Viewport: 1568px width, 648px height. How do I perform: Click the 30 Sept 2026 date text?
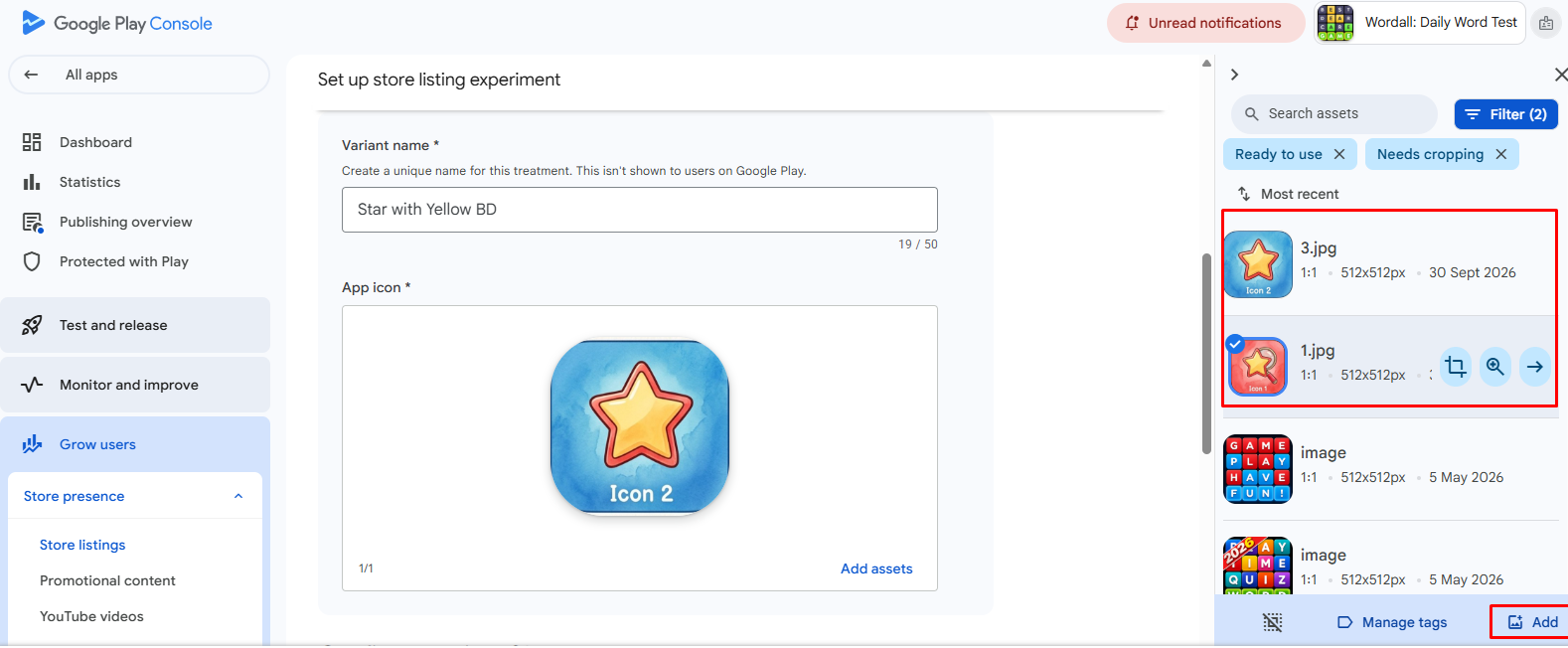(1473, 272)
